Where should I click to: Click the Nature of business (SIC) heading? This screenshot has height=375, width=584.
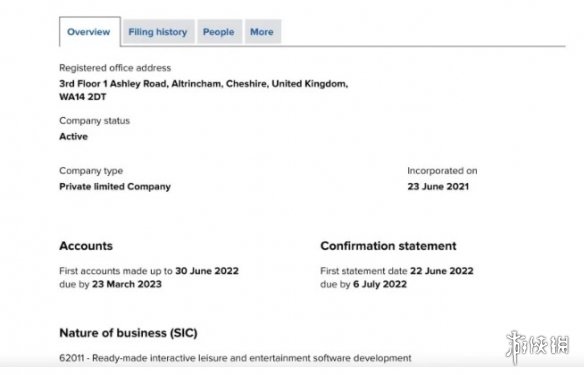pyautogui.click(x=128, y=333)
